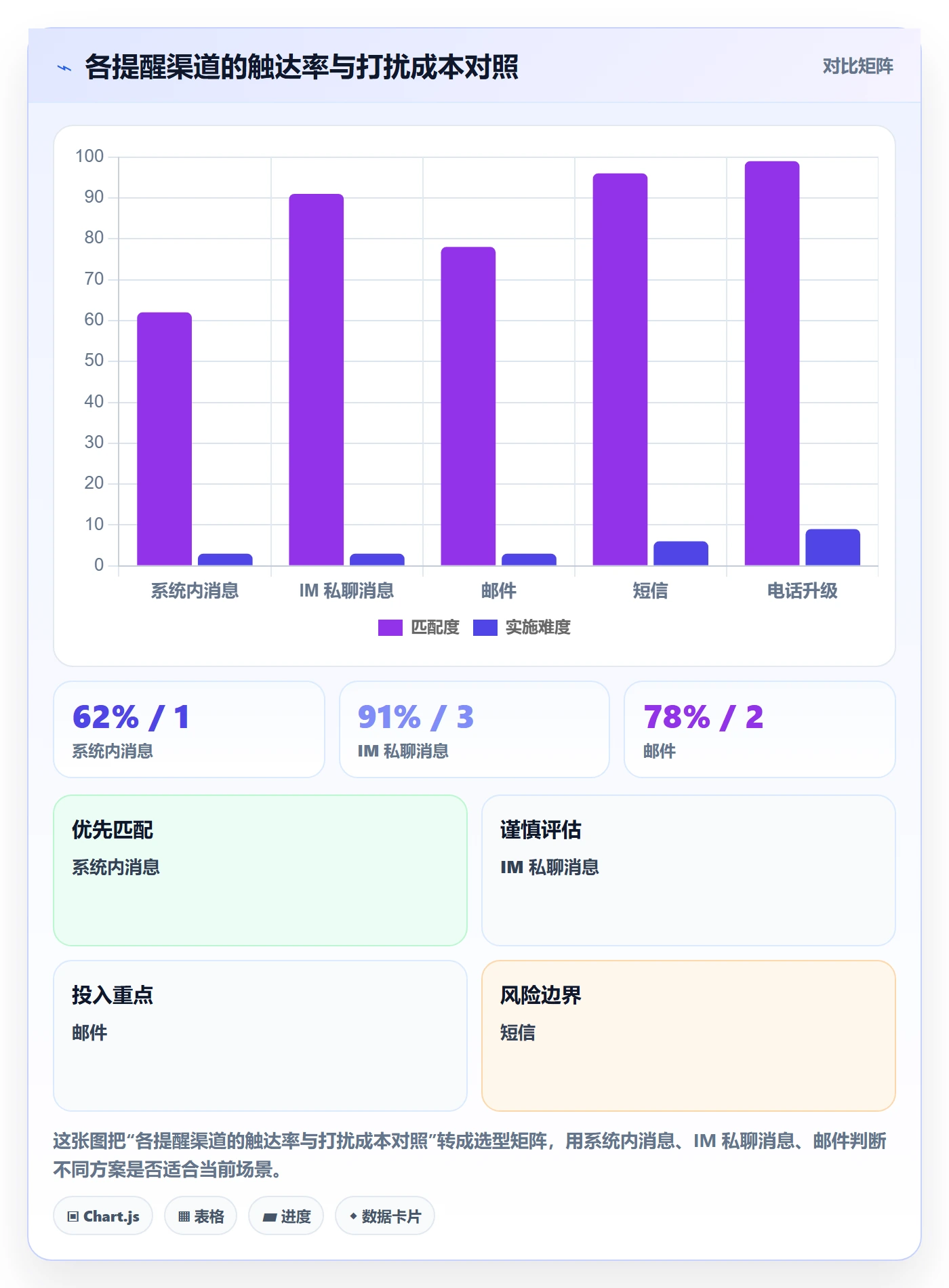949x1288 pixels.
Task: Click the purple bar for 电话升级
Action: pos(772,363)
